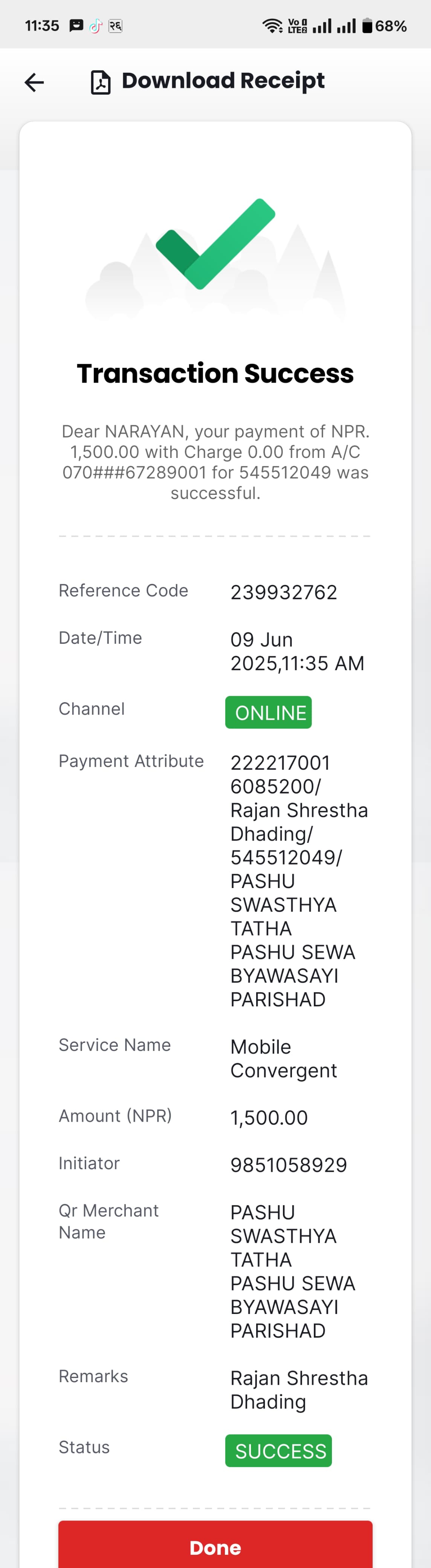Select the date 09 Jun 2025 value

coord(297,651)
